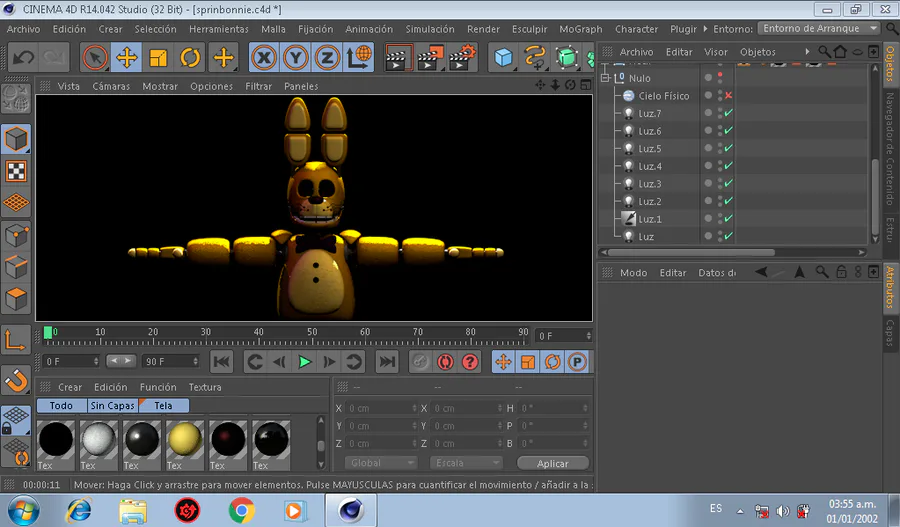Enable the red X tag on Cielo Físico
900x527 pixels.
coord(729,96)
